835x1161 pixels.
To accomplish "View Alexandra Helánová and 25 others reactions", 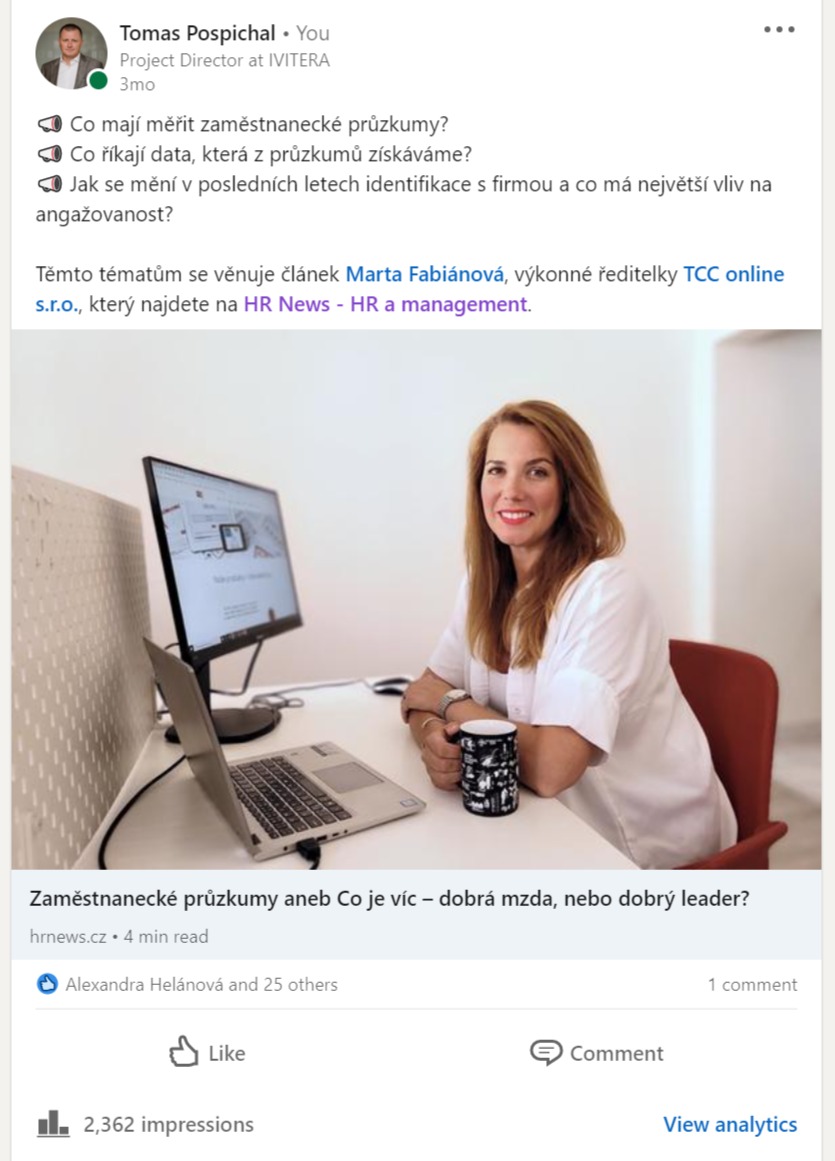I will tap(201, 985).
